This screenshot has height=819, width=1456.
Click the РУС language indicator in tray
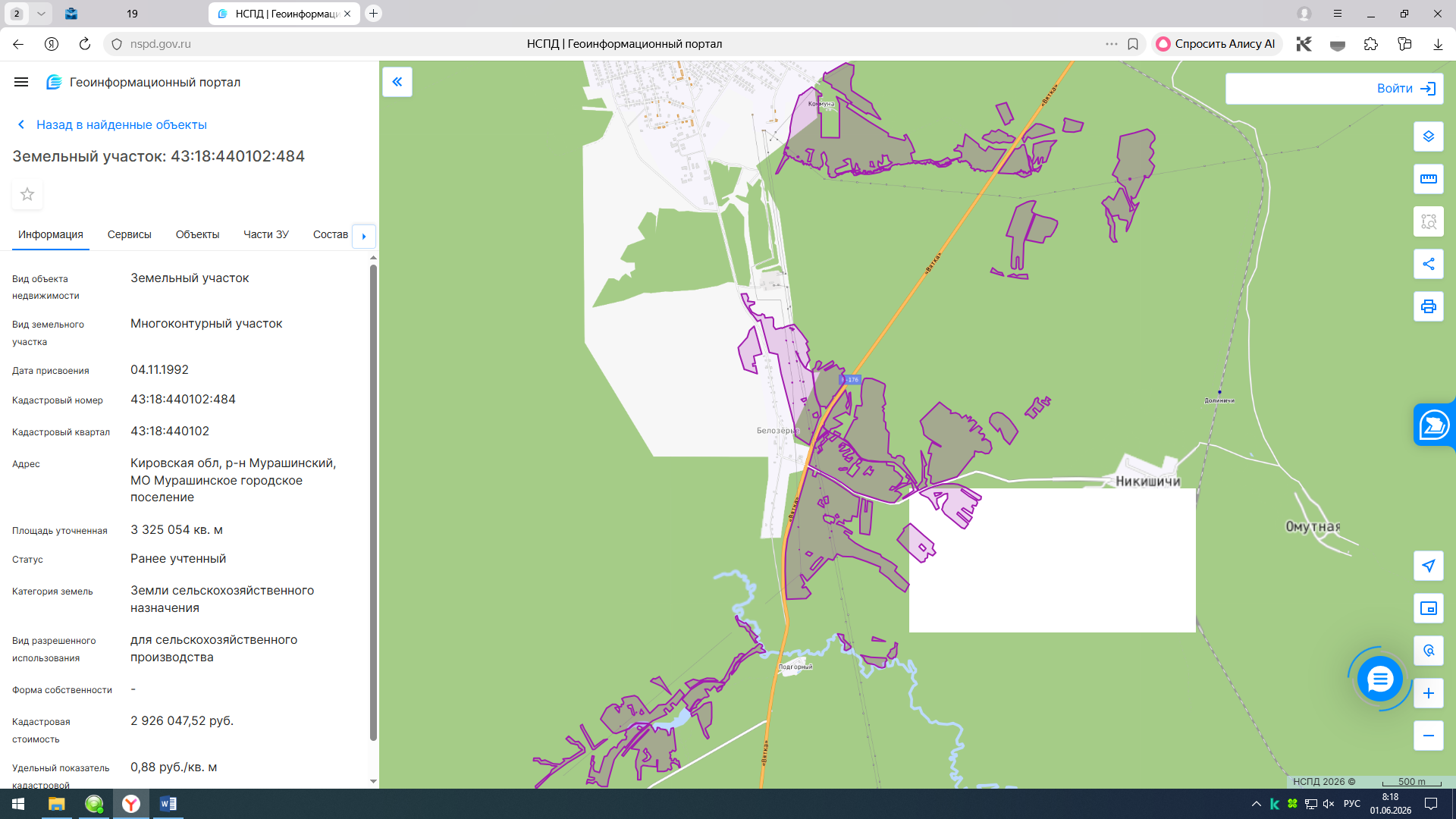coord(1351,804)
